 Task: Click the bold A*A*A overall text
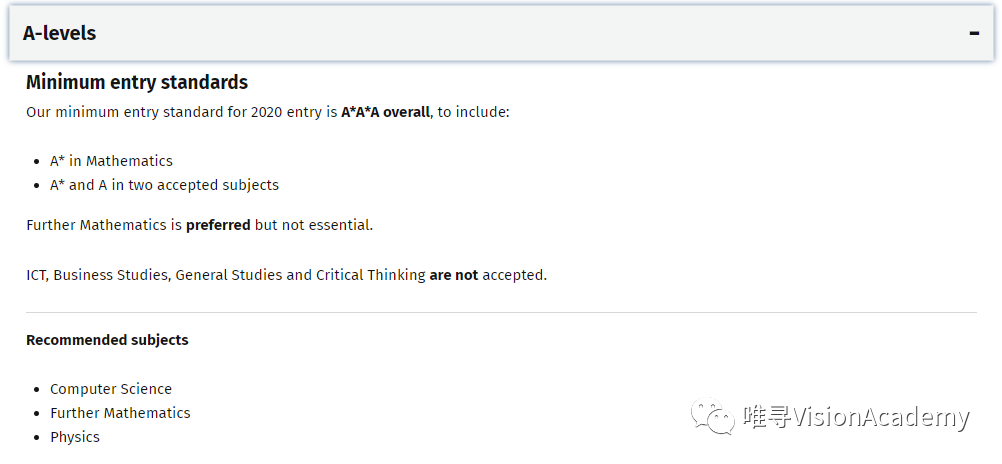click(x=385, y=112)
